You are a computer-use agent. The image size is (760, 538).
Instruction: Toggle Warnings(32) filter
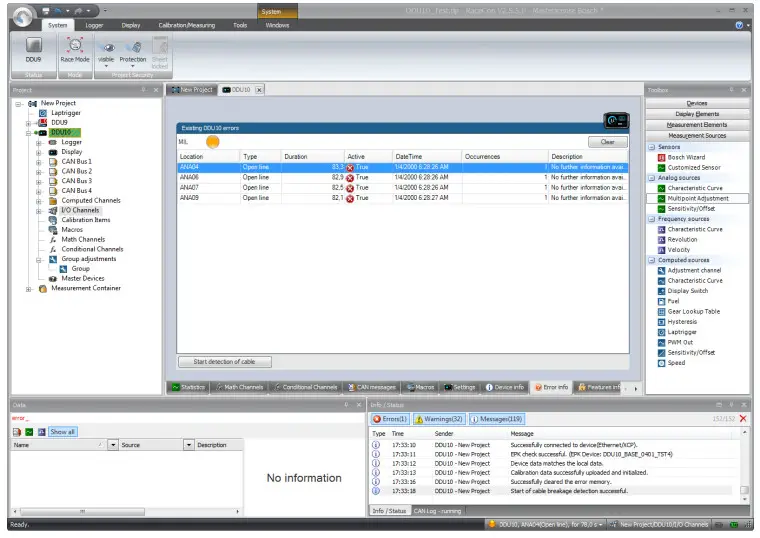(x=439, y=419)
